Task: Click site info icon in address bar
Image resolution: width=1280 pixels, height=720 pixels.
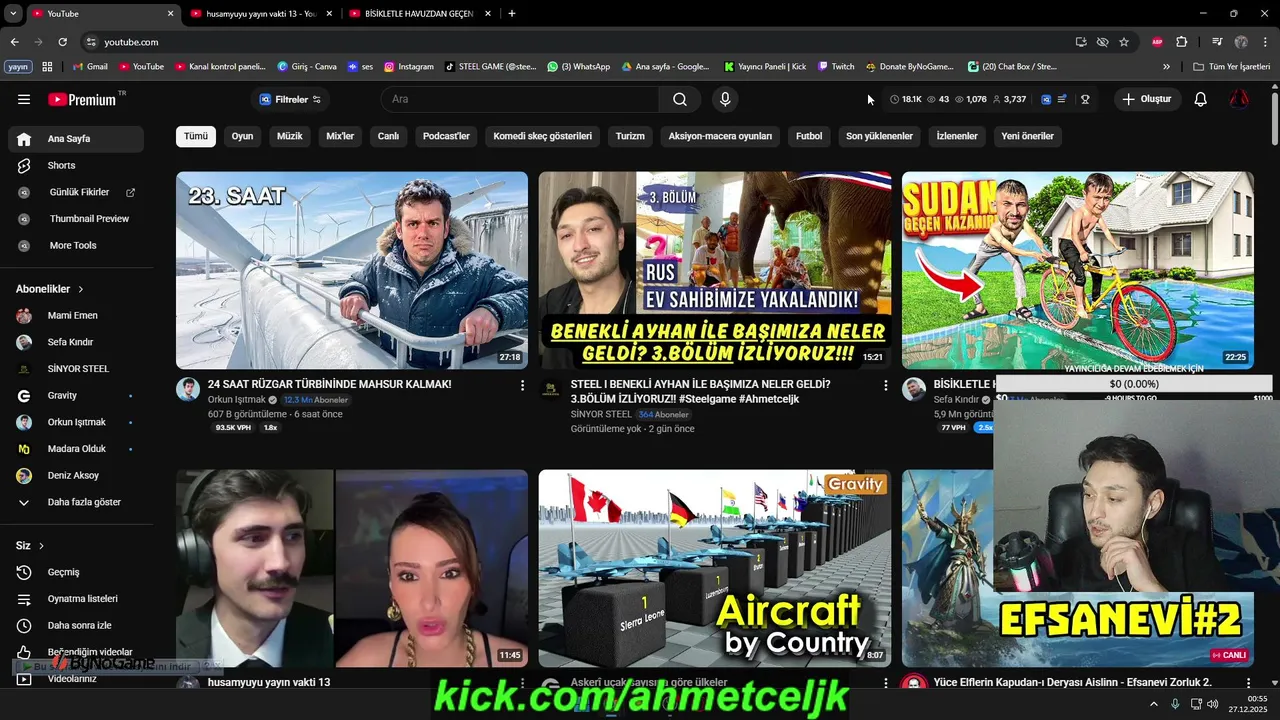Action: pos(91,42)
